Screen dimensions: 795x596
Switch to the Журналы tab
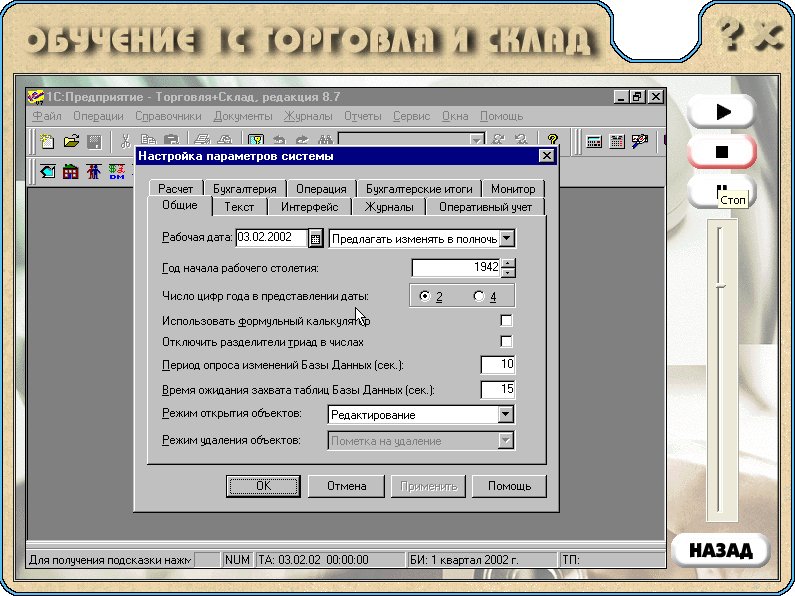(389, 207)
